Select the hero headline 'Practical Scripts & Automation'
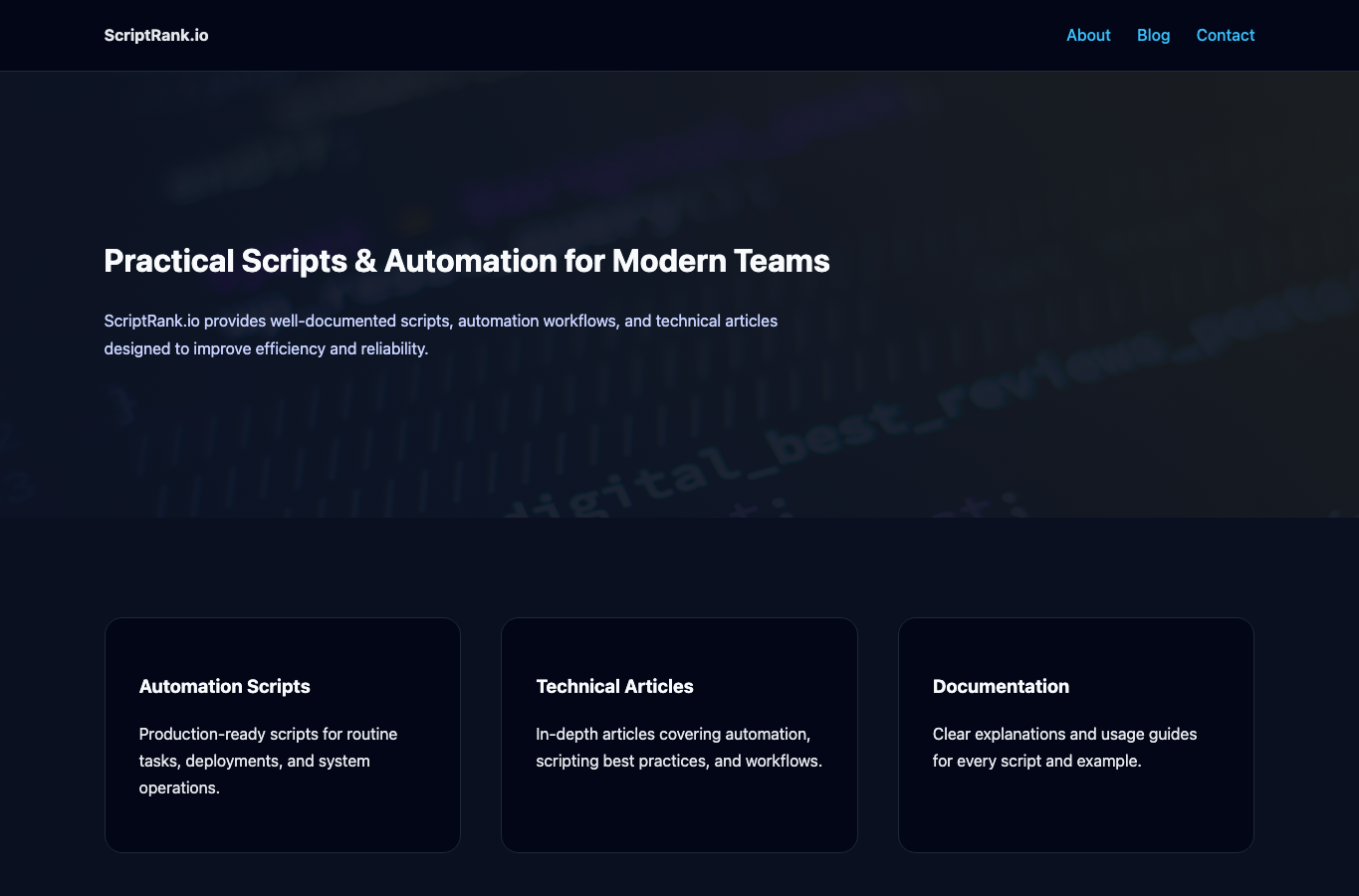Screen dimensions: 1359x896 (467, 261)
